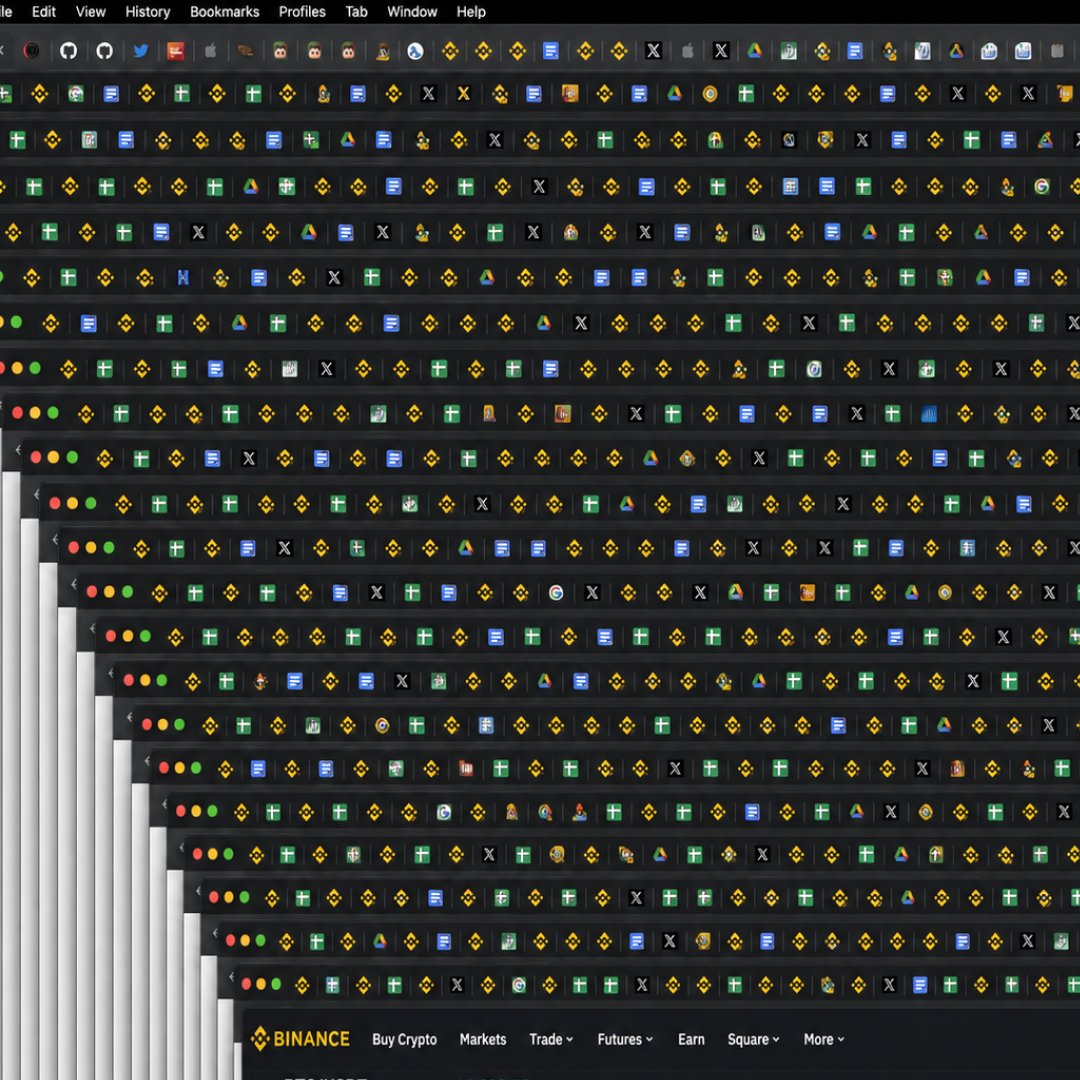Select the Apple tab next to the red-orange tab
Viewport: 1080px width, 1080px height.
(x=211, y=50)
